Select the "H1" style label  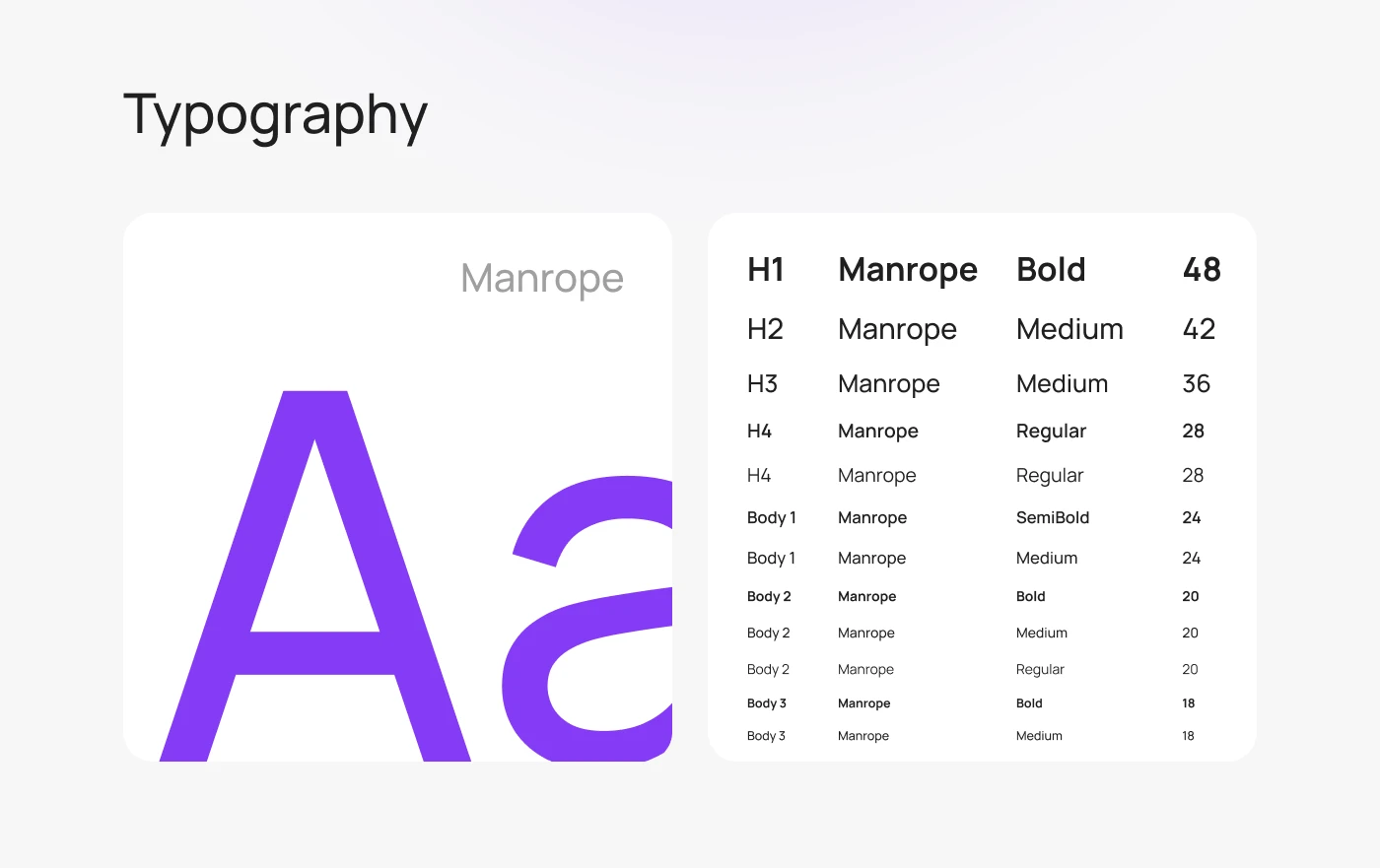pyautogui.click(x=766, y=269)
